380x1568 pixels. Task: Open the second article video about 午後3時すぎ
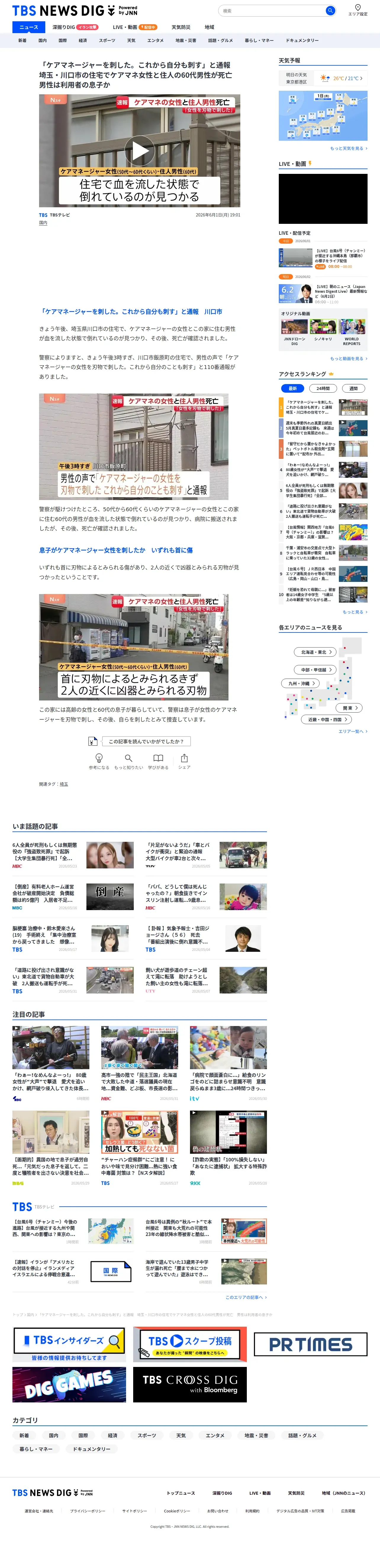pos(133,447)
